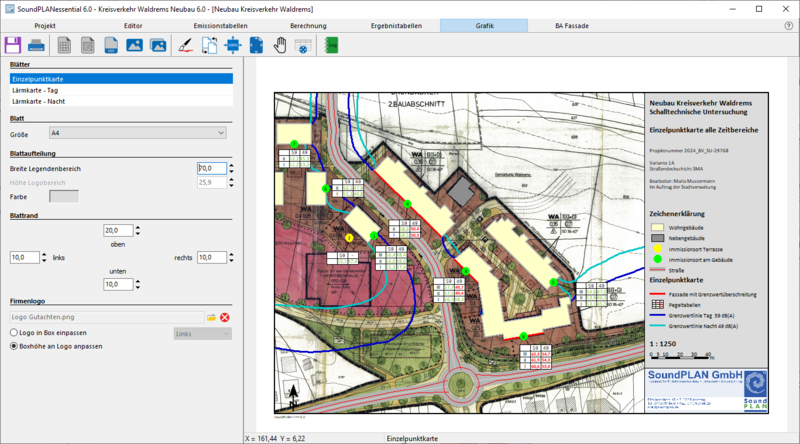This screenshot has height=444, width=800.
Task: Open the Größe A4 dropdown
Action: tap(138, 133)
